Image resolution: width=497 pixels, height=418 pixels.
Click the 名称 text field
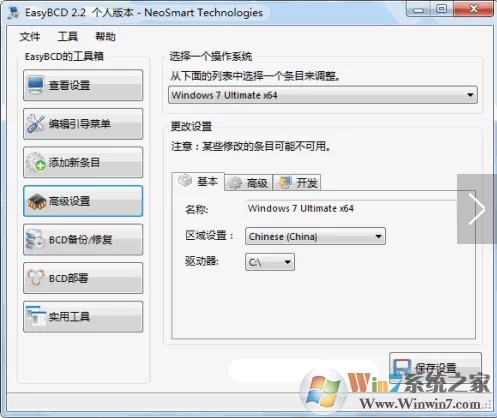(351, 209)
